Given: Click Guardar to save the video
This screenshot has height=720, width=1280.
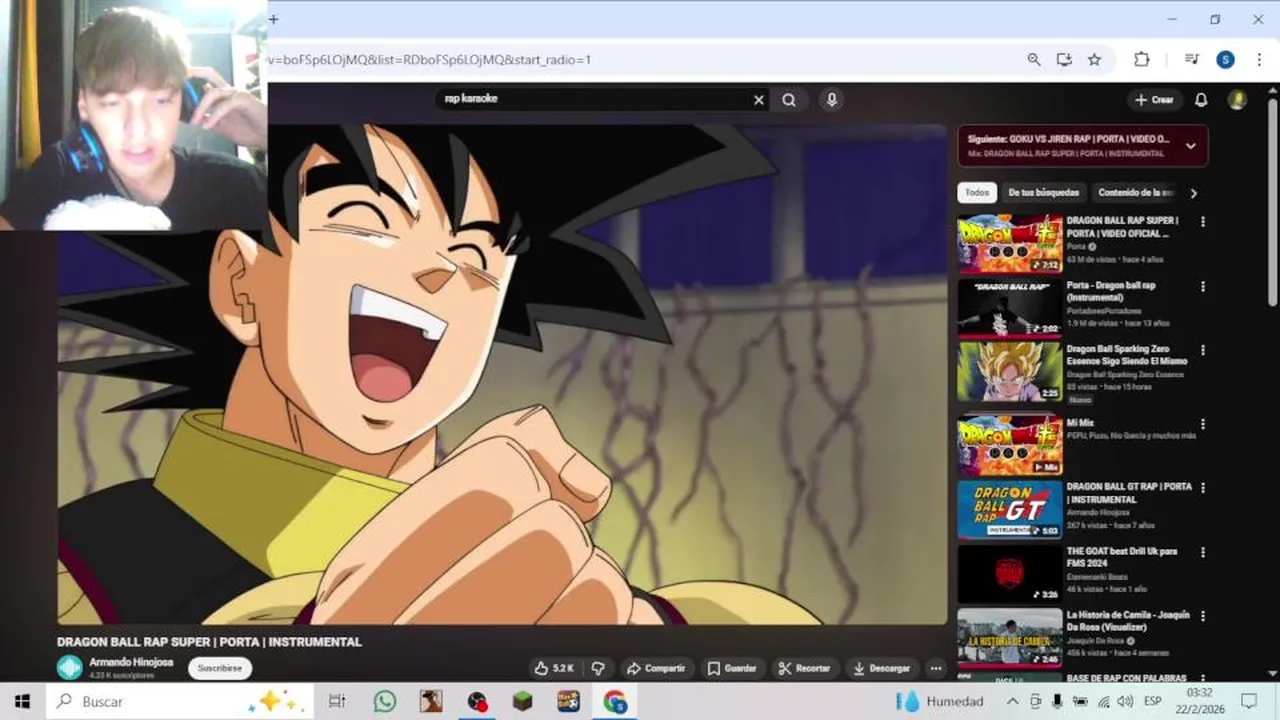Looking at the screenshot, I should 732,668.
